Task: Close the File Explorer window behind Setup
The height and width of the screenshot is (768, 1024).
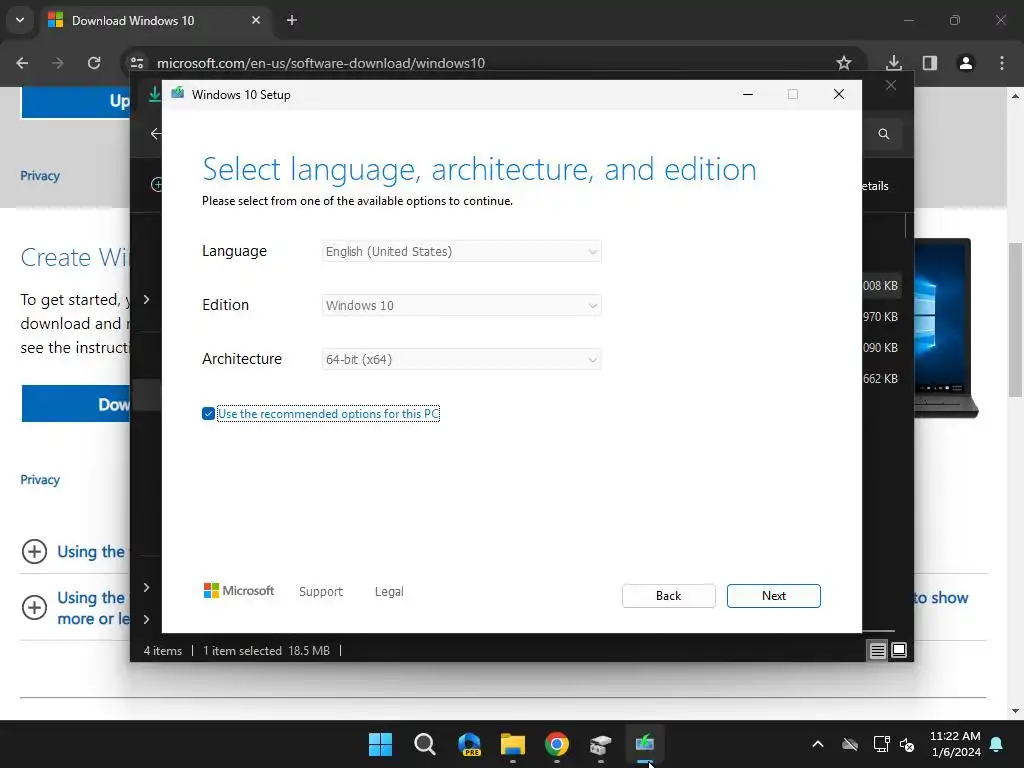Action: [x=891, y=86]
